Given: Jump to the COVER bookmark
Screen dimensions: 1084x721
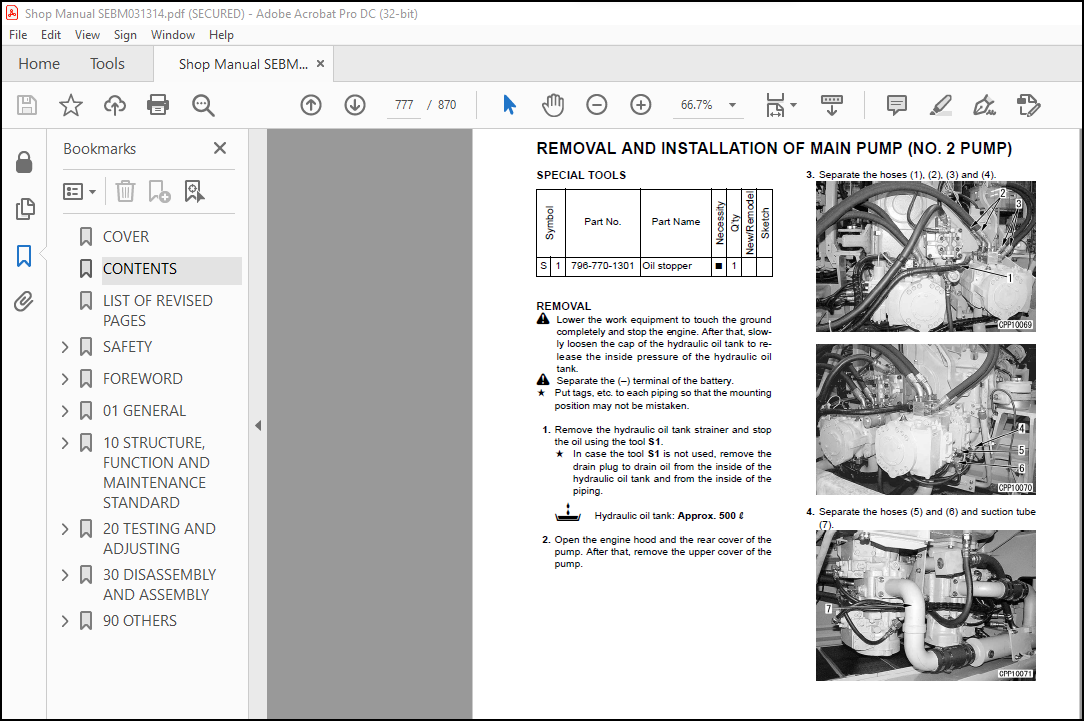Looking at the screenshot, I should 126,236.
